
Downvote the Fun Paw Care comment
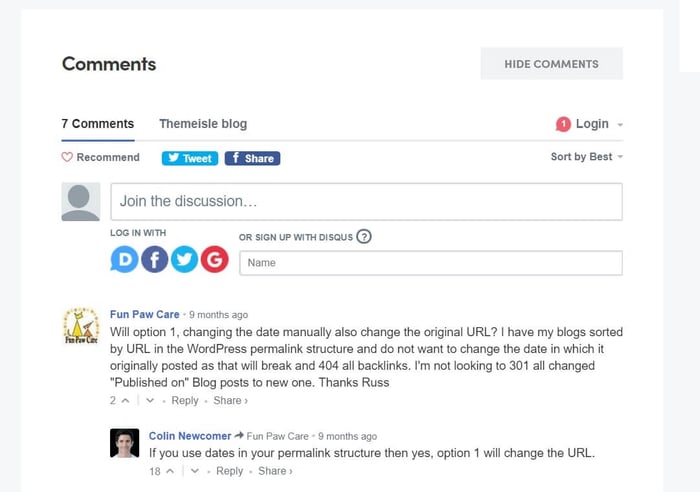click(150, 400)
